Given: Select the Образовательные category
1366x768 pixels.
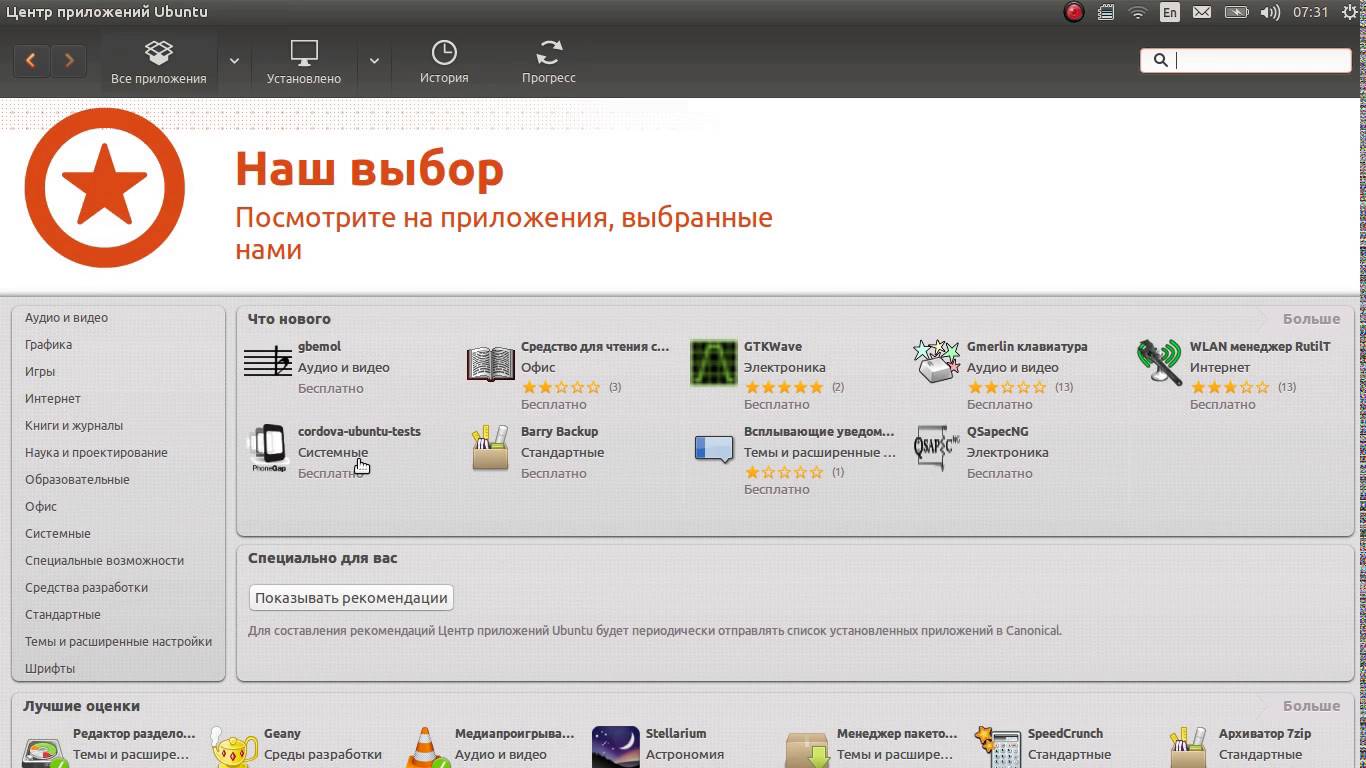Looking at the screenshot, I should (77, 480).
